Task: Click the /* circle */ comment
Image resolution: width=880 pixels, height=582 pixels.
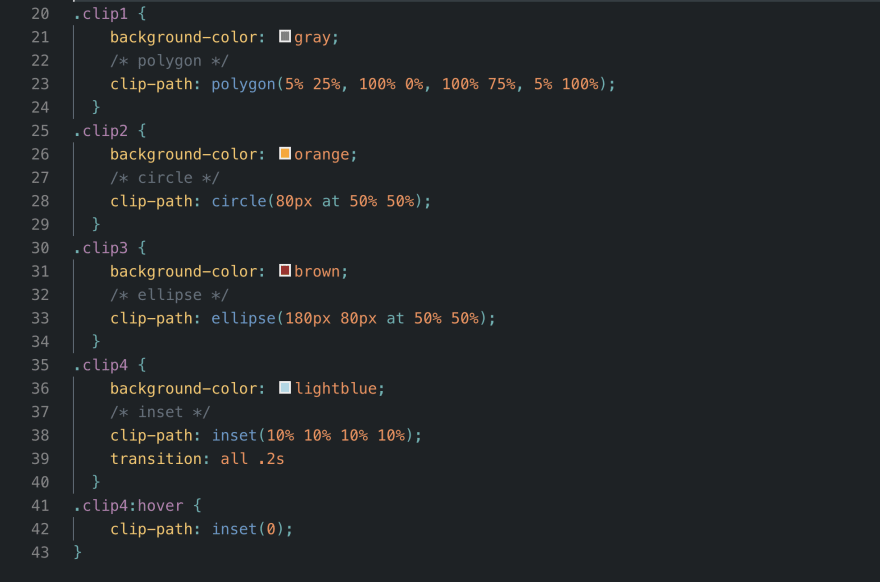Action: (x=164, y=178)
